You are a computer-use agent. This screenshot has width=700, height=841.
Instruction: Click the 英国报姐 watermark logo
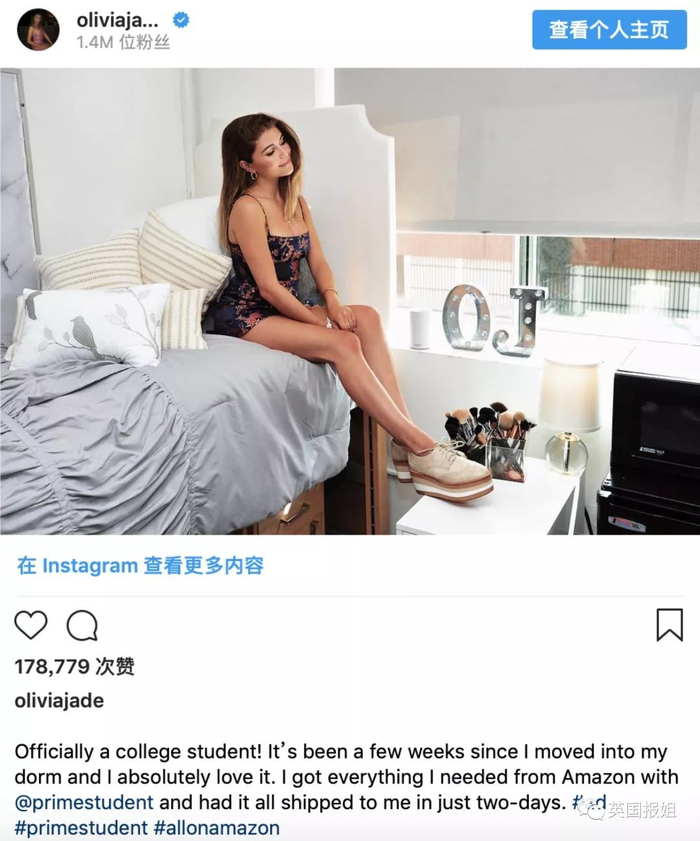[633, 810]
